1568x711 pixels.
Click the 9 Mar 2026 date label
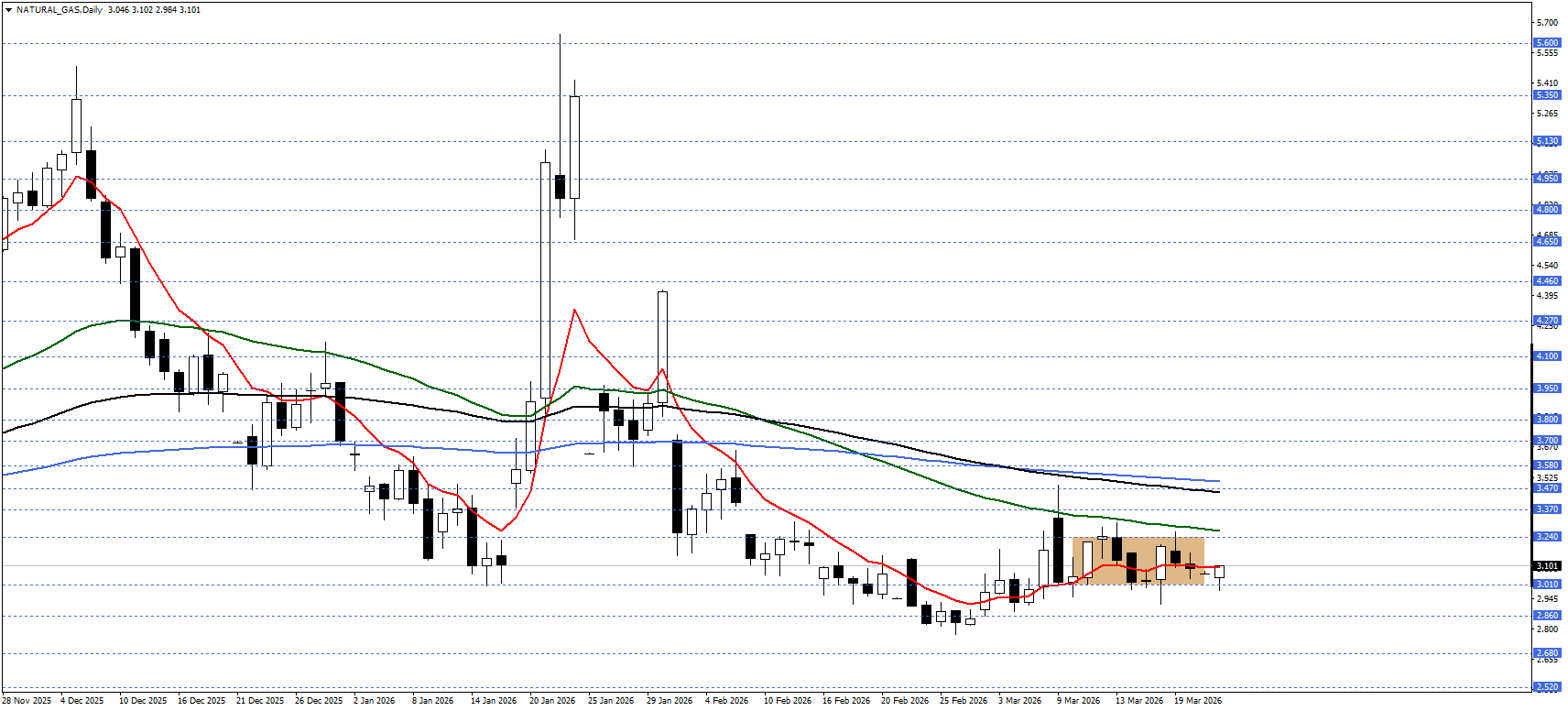click(x=1078, y=701)
